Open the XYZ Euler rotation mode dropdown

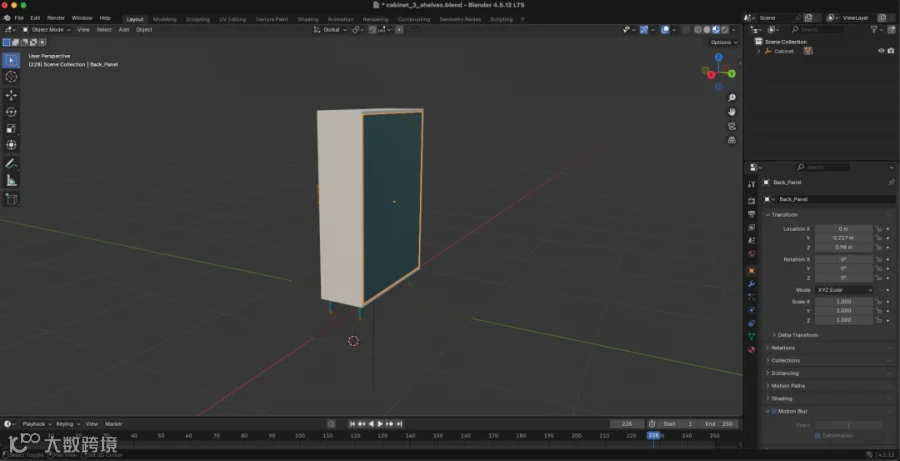coord(844,290)
